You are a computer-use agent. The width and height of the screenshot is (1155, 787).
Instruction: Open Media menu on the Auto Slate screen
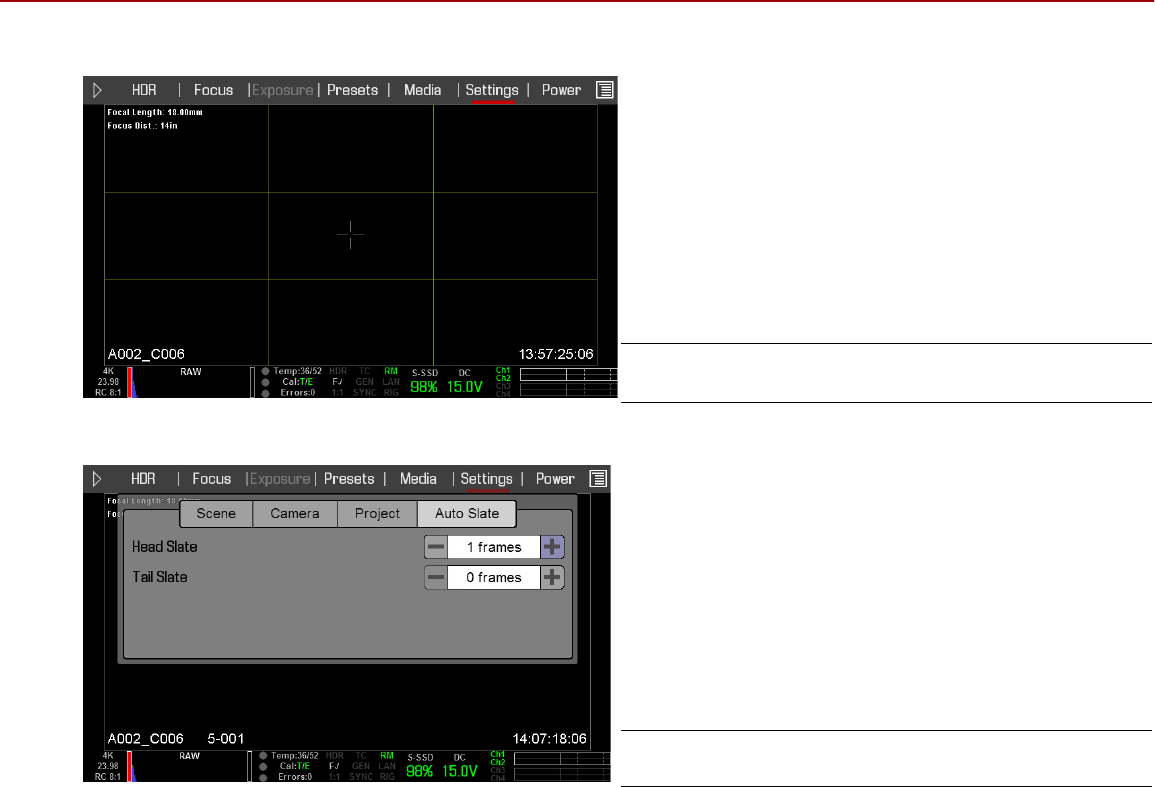tap(418, 479)
